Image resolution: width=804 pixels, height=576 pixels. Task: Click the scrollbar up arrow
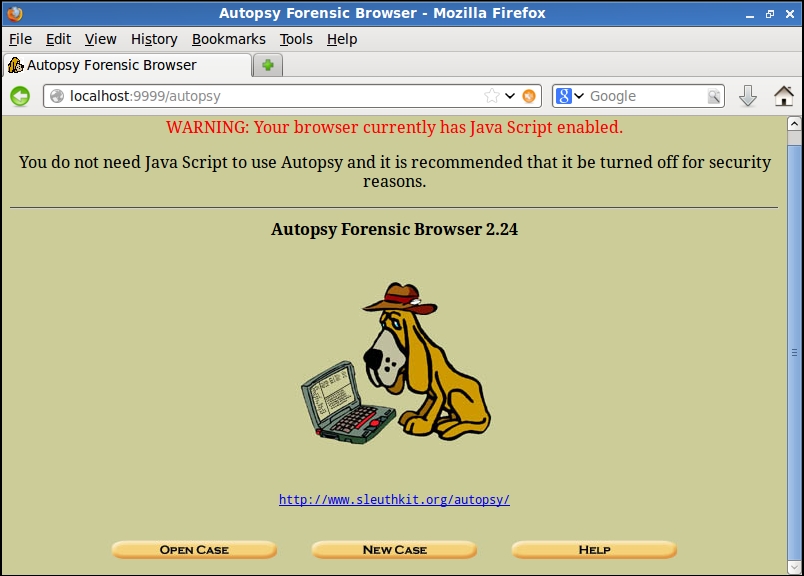click(794, 124)
